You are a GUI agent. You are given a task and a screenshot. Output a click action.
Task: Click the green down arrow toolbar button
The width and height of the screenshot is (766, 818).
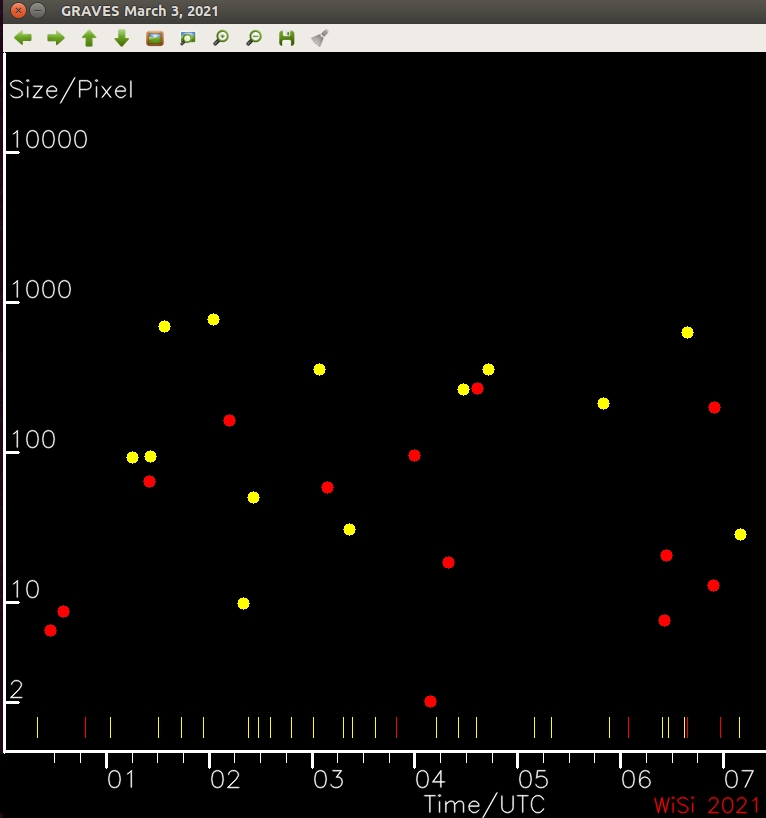(x=122, y=38)
